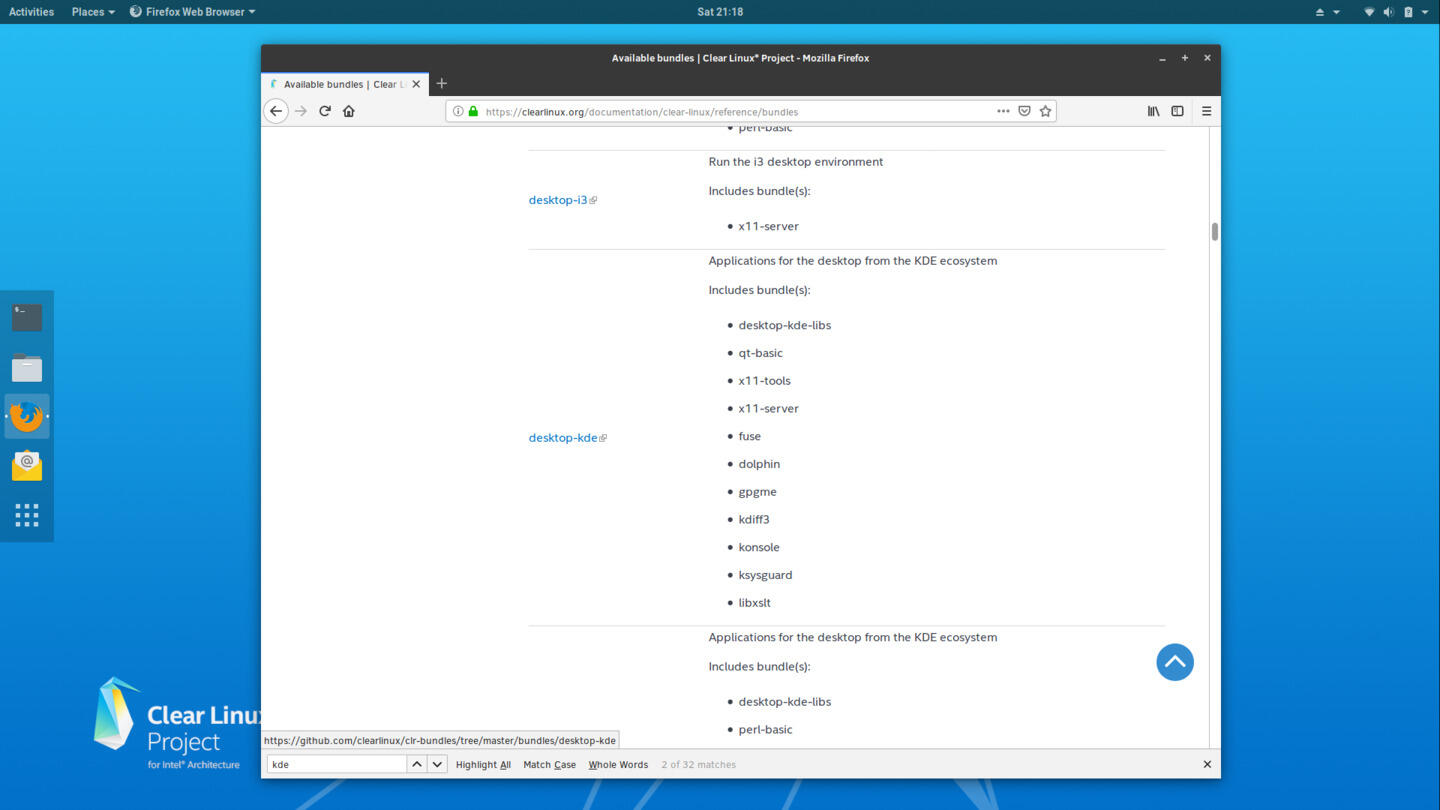Close the find bar

tap(1207, 764)
